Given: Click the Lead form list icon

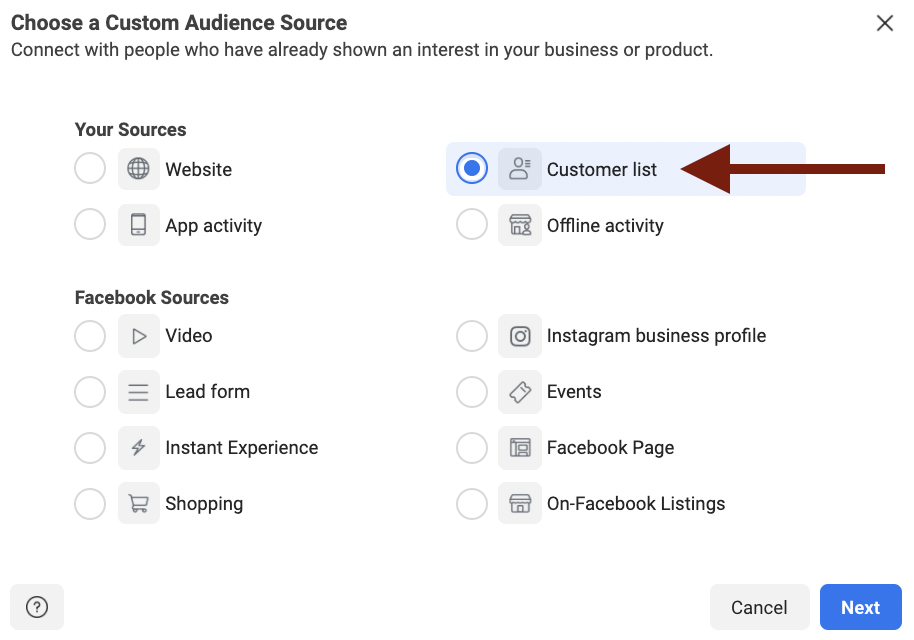Looking at the screenshot, I should (139, 392).
